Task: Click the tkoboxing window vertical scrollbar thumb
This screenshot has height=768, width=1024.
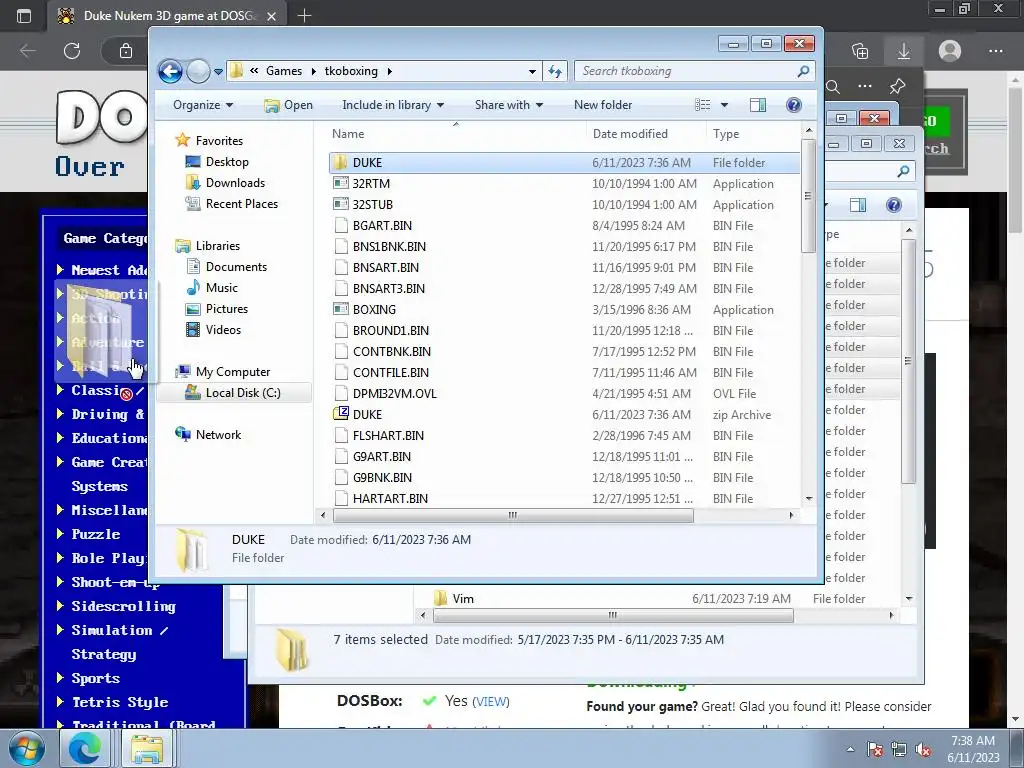Action: pos(808,195)
